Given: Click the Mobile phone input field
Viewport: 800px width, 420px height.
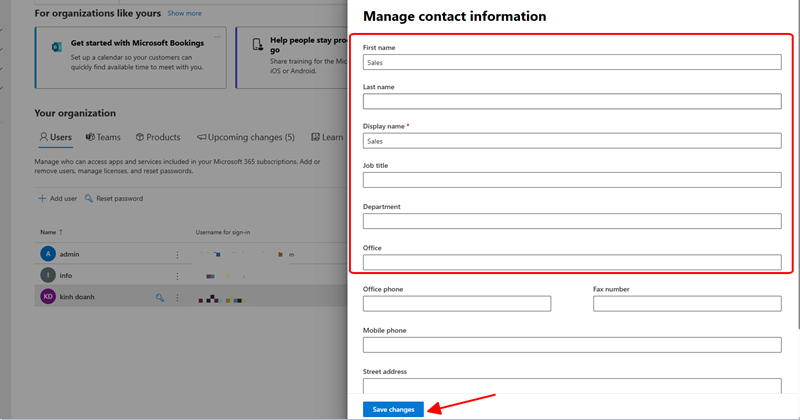Looking at the screenshot, I should pos(571,344).
